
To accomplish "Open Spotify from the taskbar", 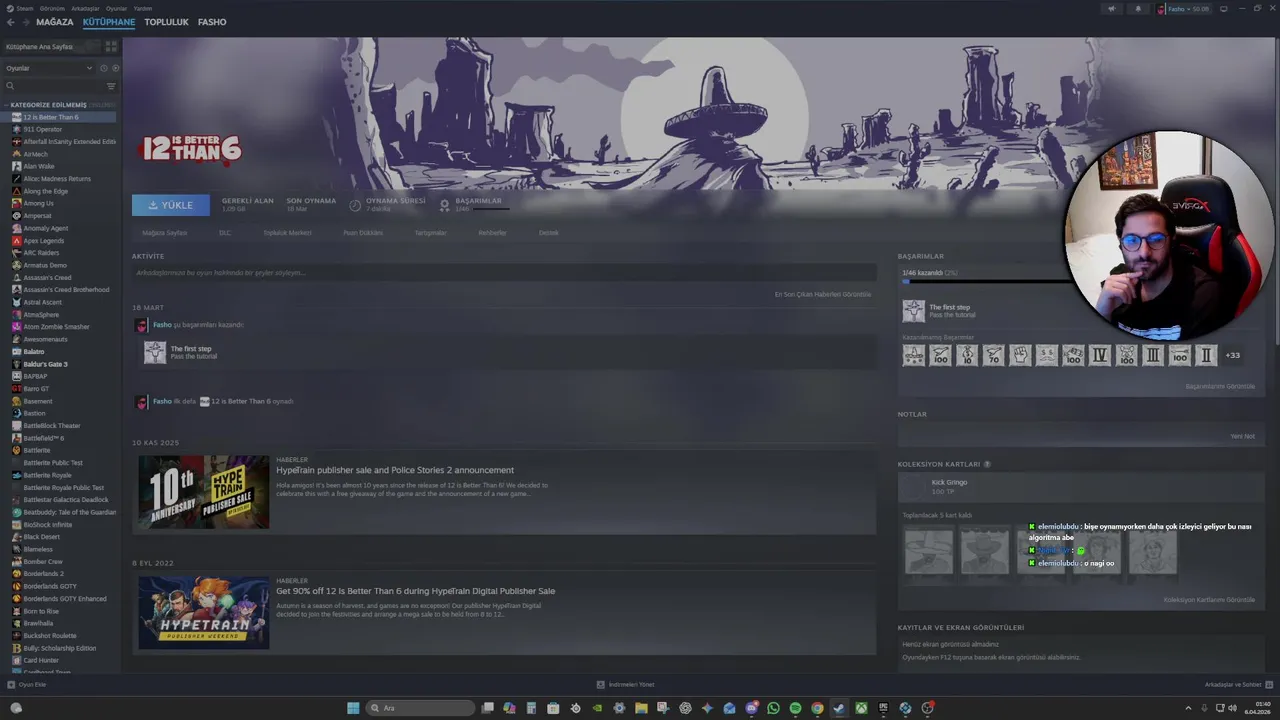I will click(795, 708).
